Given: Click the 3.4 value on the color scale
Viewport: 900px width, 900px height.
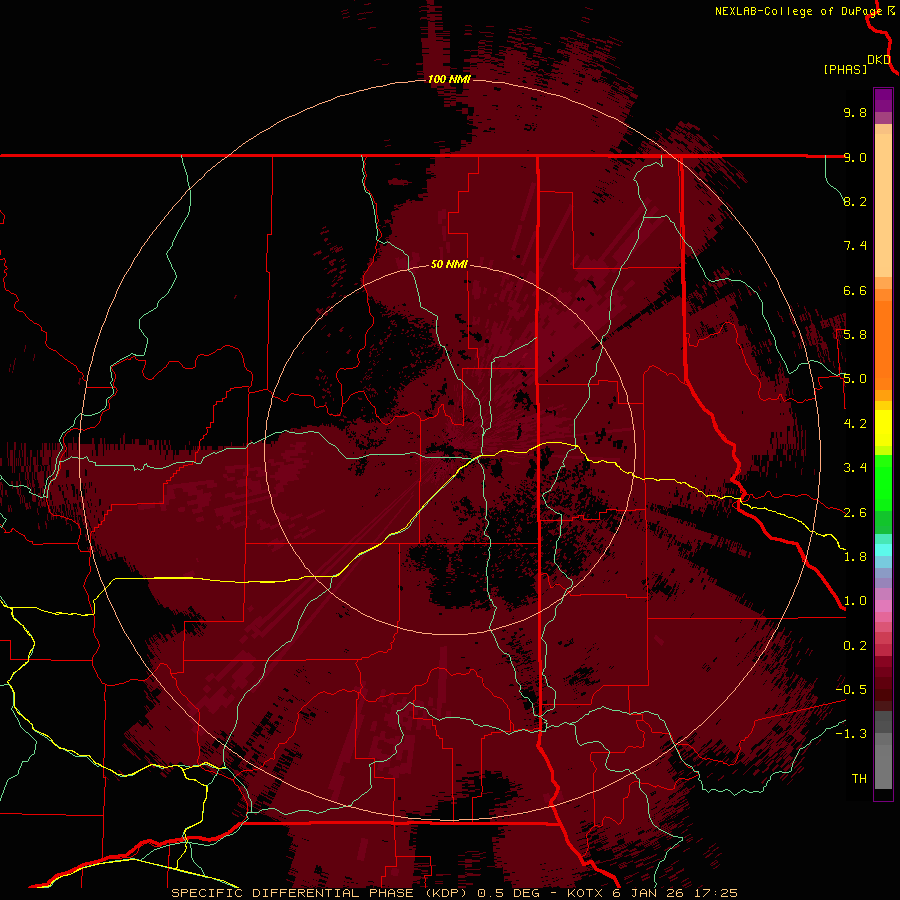Looking at the screenshot, I should (855, 468).
